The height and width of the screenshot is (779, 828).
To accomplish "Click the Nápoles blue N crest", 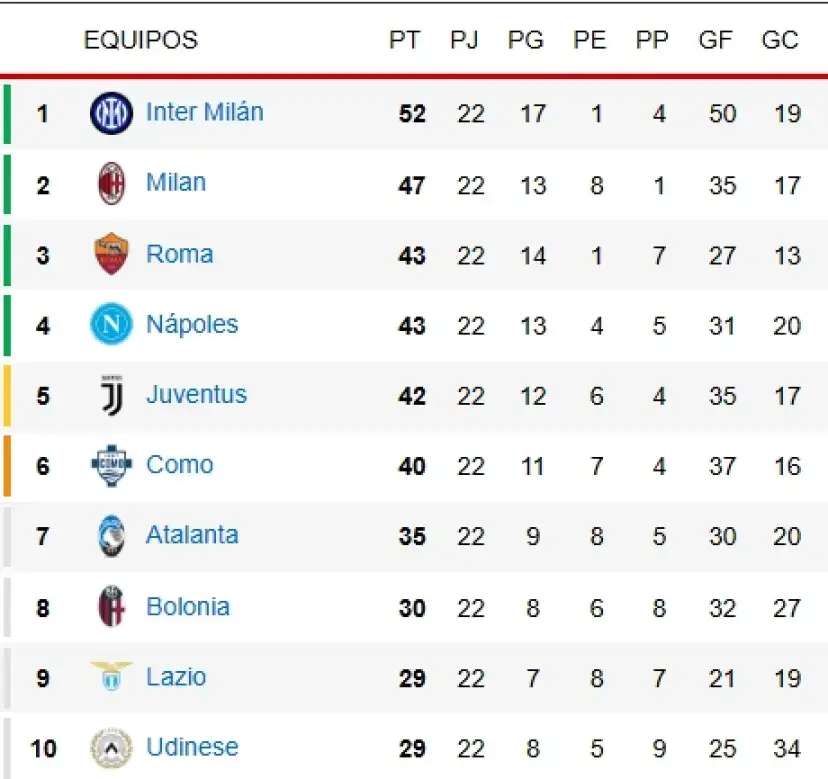I will click(x=111, y=325).
